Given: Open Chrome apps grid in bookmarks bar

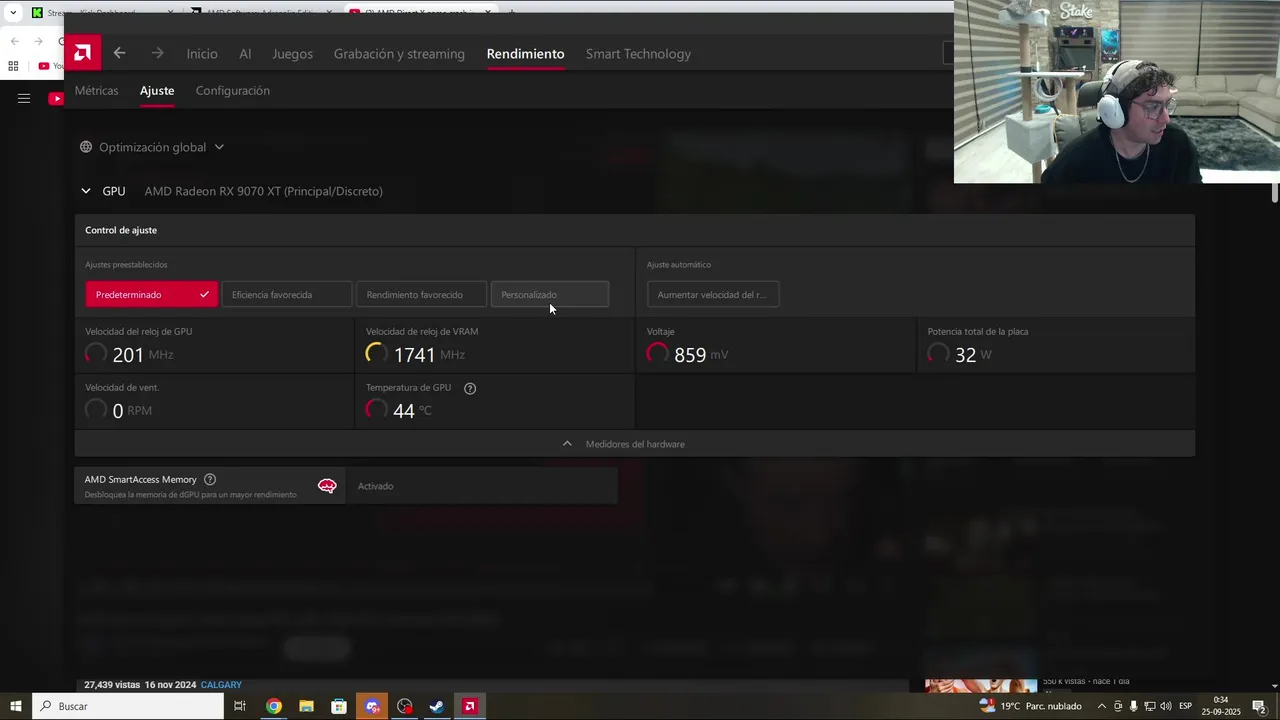Looking at the screenshot, I should pyautogui.click(x=13, y=66).
